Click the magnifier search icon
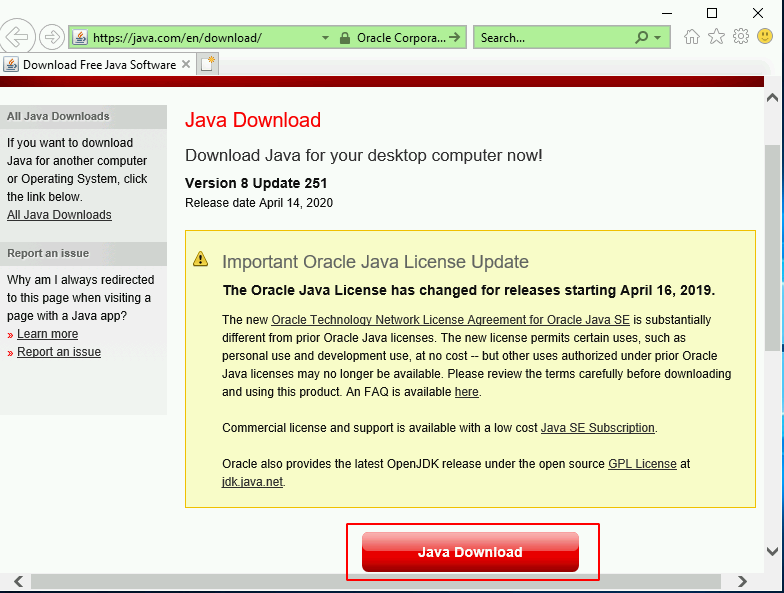784x593 pixels. 642,38
